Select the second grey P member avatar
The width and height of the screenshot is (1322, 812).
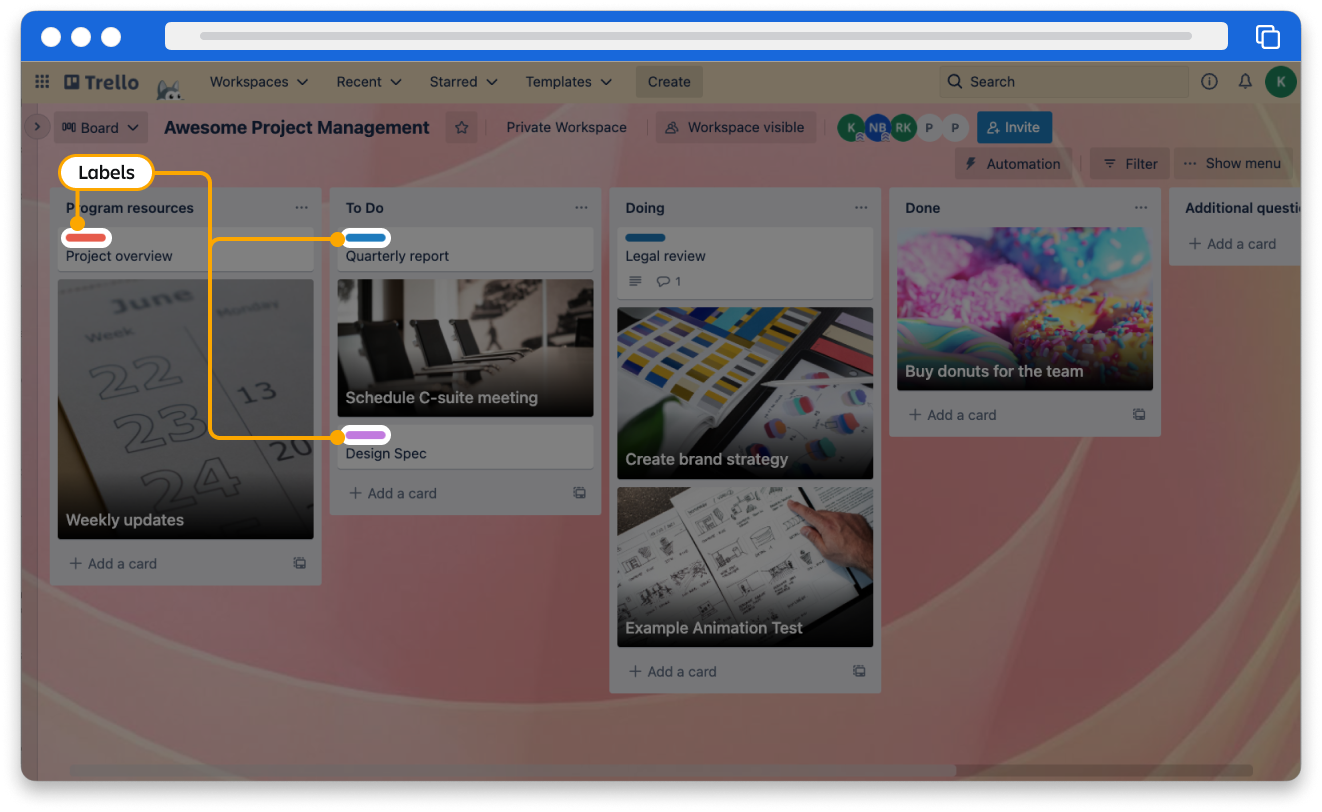pyautogui.click(x=955, y=128)
